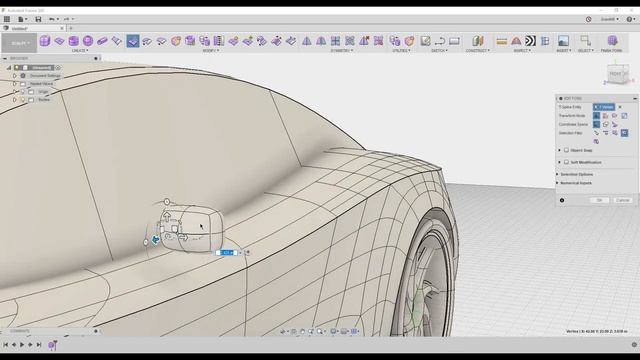The image size is (640, 360).
Task: Select the vertex selection filter
Action: click(596, 133)
